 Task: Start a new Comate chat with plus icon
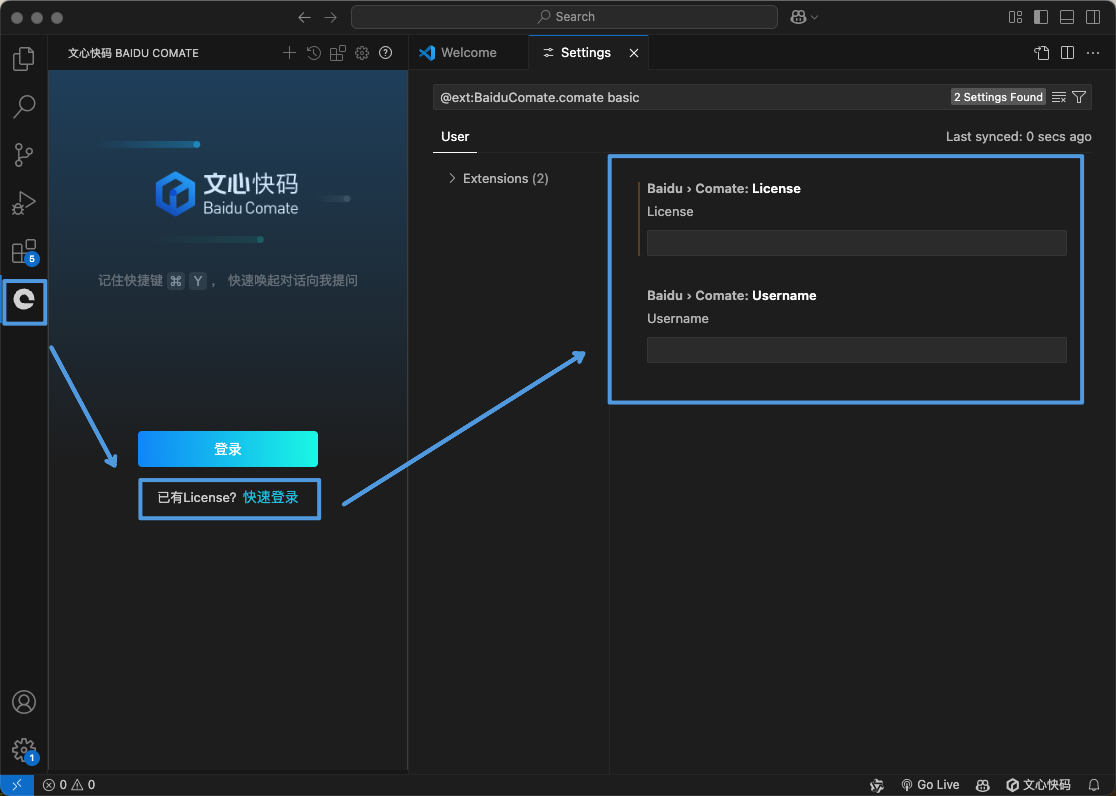(289, 53)
